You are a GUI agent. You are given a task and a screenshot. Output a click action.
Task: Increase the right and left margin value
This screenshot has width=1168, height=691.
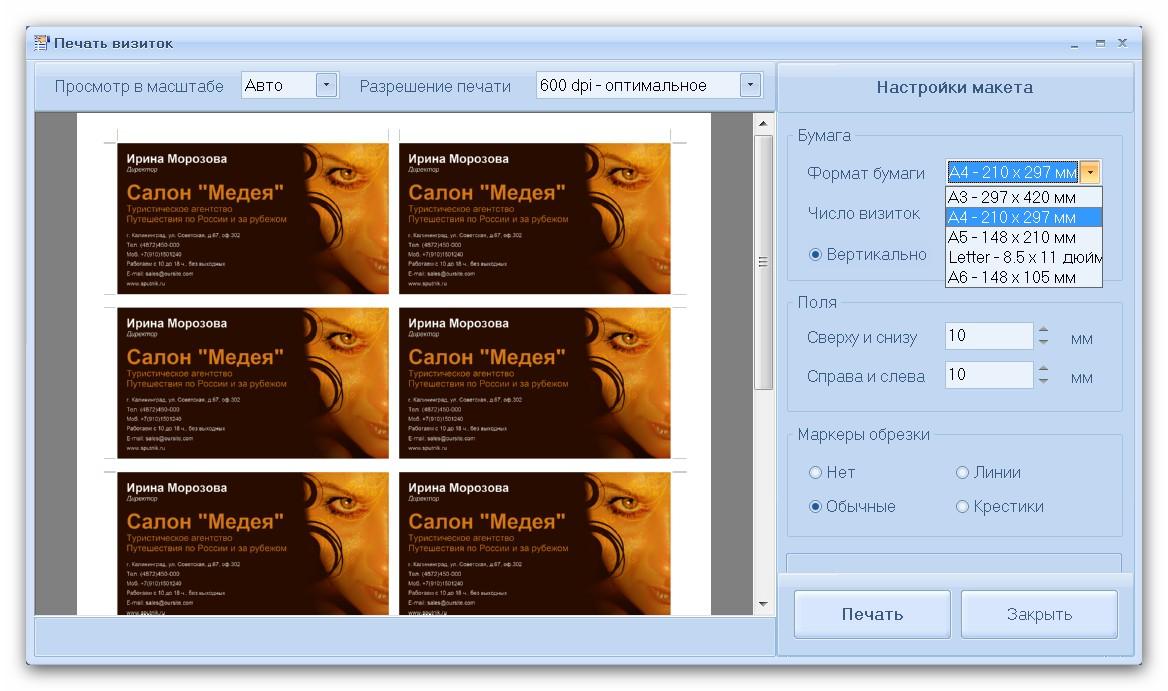(1043, 369)
